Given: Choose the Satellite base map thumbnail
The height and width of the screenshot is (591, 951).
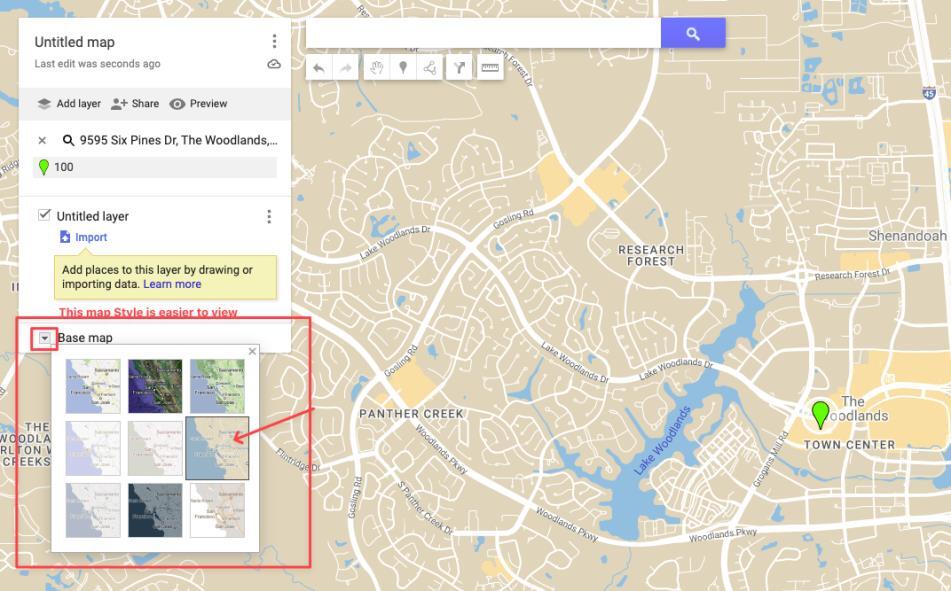Looking at the screenshot, I should pos(155,386).
